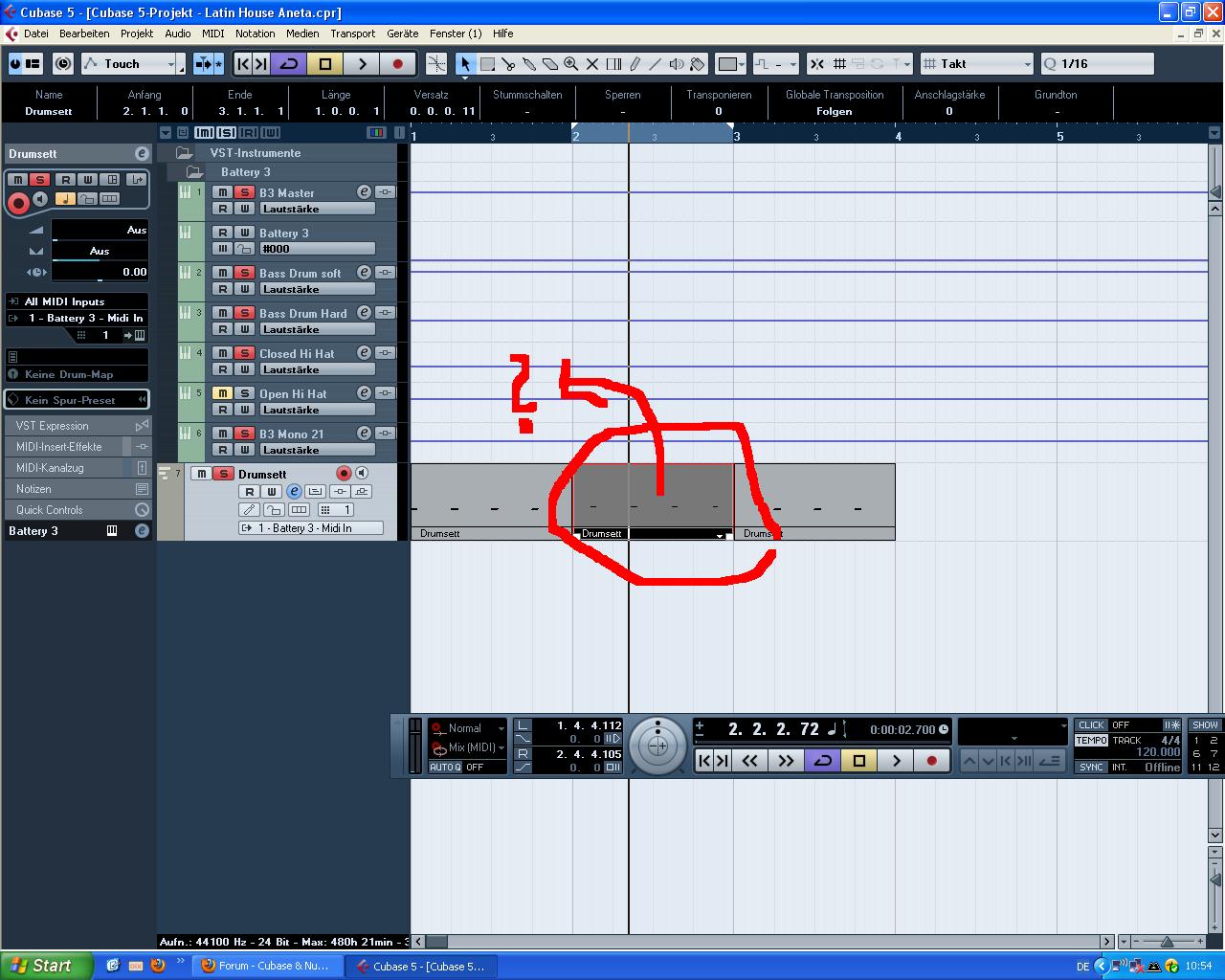This screenshot has height=980, width=1225.
Task: Select the Split scissors tool
Action: (x=508, y=64)
